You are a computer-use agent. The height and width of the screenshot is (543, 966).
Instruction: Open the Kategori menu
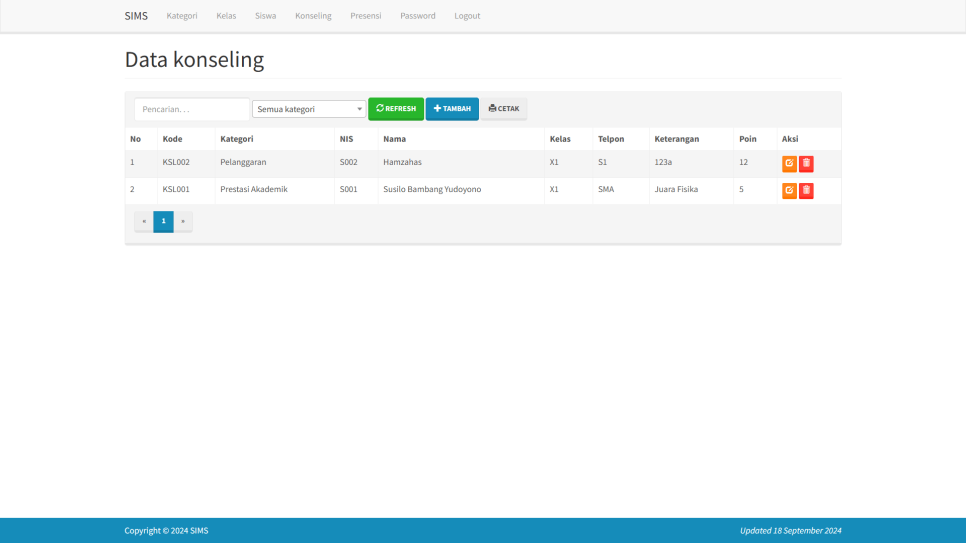[181, 16]
